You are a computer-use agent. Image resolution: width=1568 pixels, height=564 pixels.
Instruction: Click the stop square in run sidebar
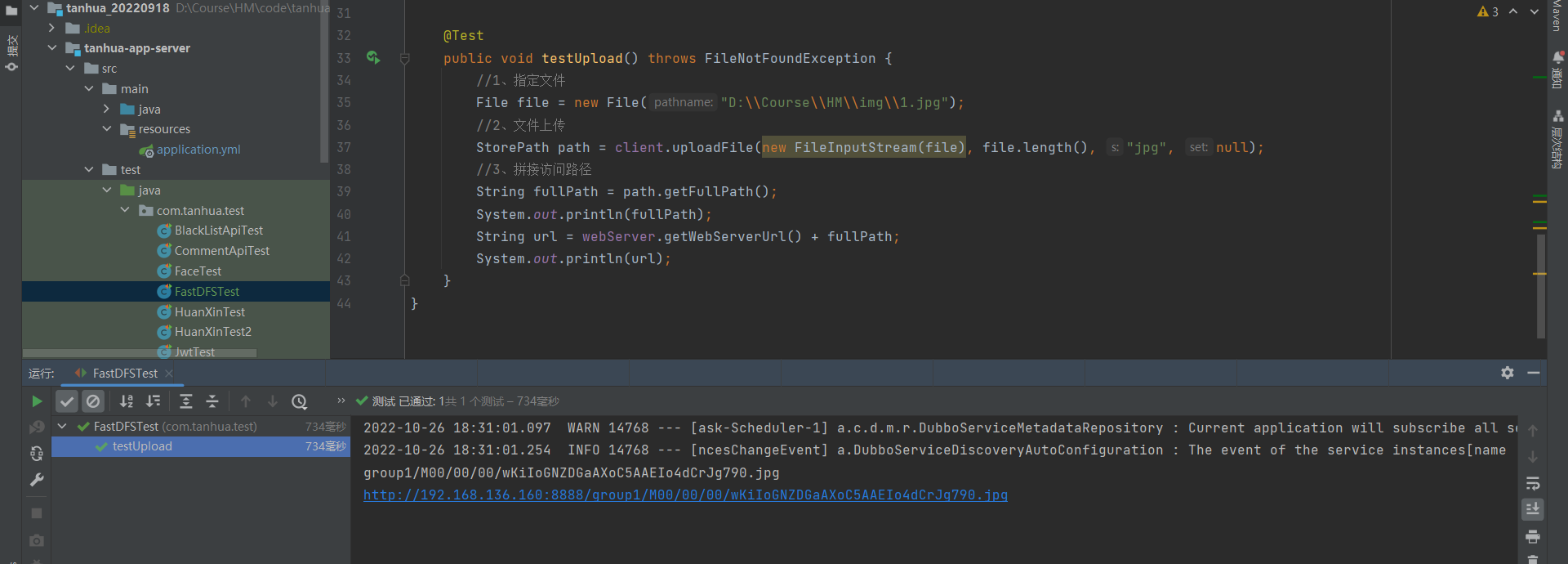pos(37,513)
